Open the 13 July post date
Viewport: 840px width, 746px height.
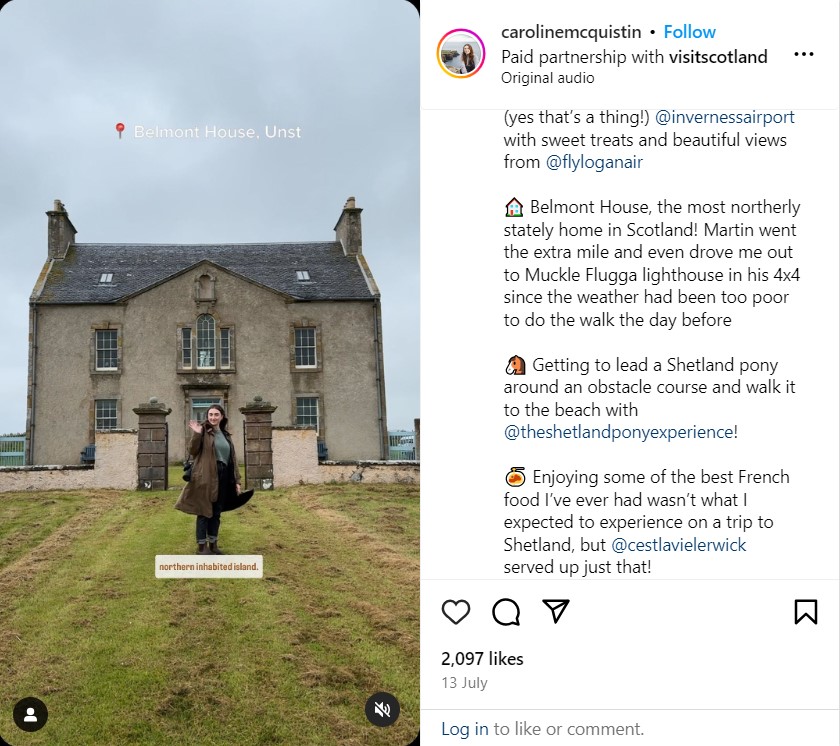click(464, 682)
